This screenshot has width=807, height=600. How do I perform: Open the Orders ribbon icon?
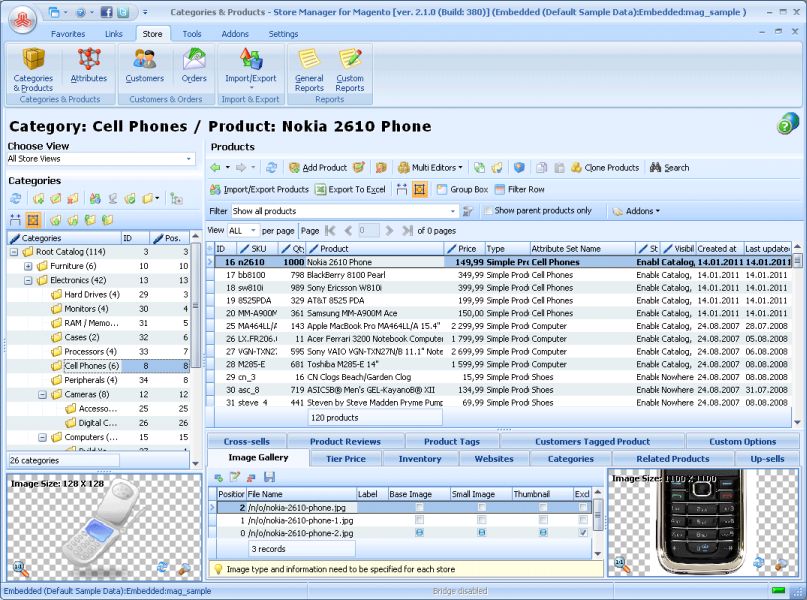click(194, 65)
